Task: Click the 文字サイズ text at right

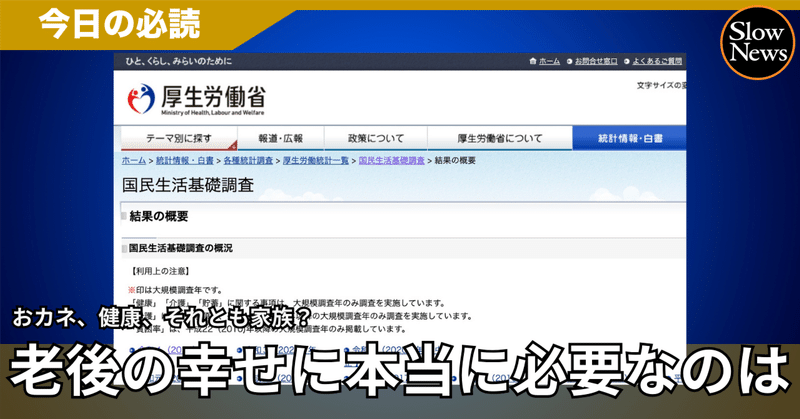Action: [661, 85]
